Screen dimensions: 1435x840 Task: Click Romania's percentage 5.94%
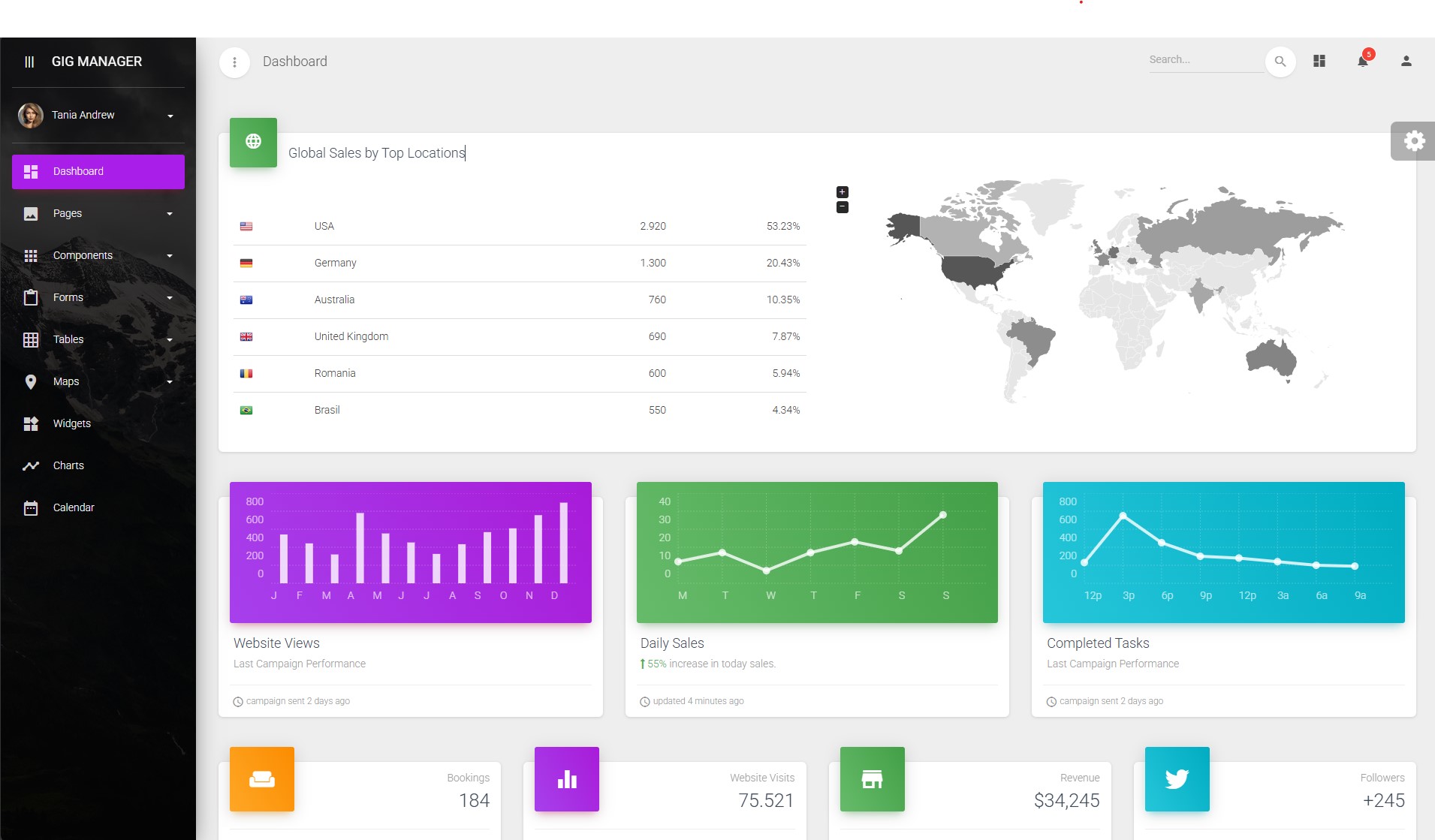pyautogui.click(x=786, y=373)
